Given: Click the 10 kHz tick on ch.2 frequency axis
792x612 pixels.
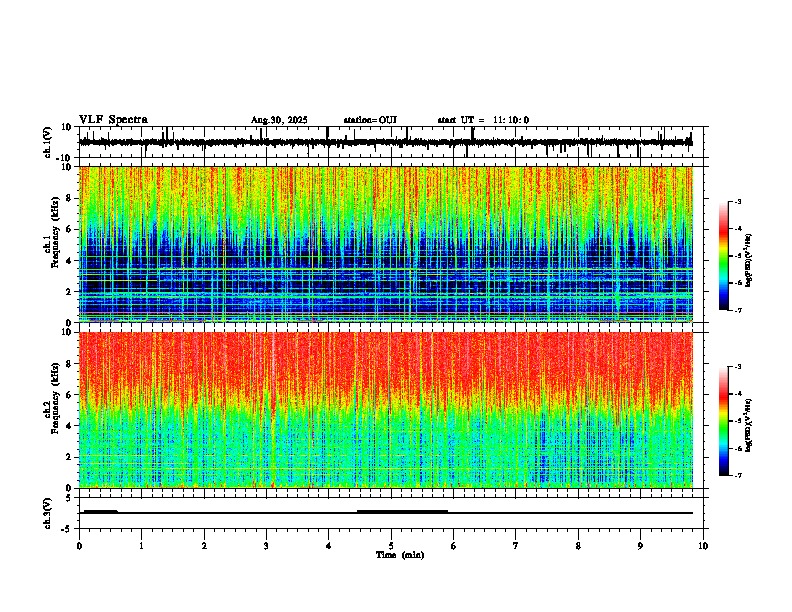Looking at the screenshot, I should (x=67, y=333).
